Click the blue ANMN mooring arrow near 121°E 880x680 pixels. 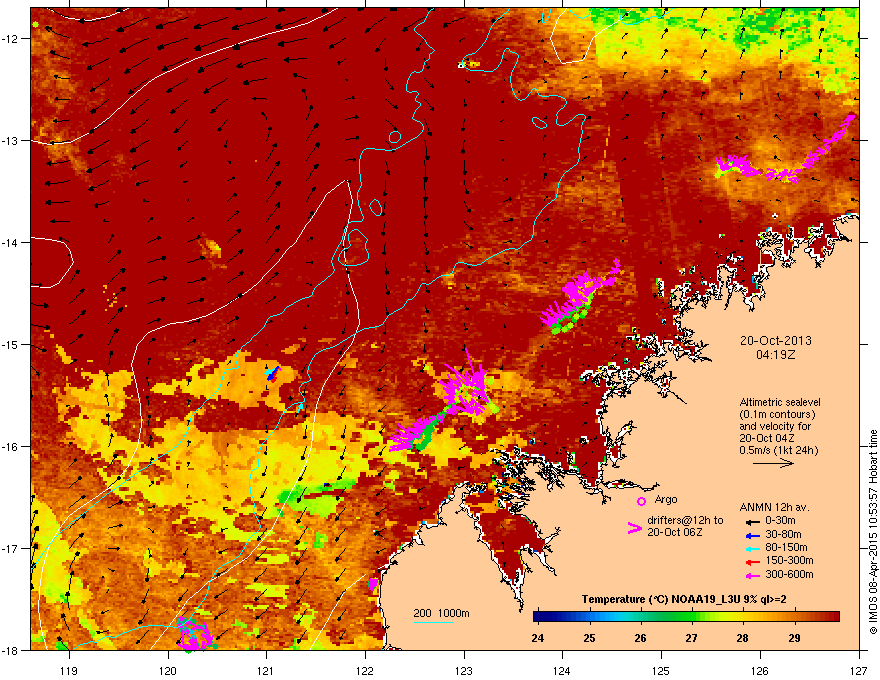(x=273, y=374)
